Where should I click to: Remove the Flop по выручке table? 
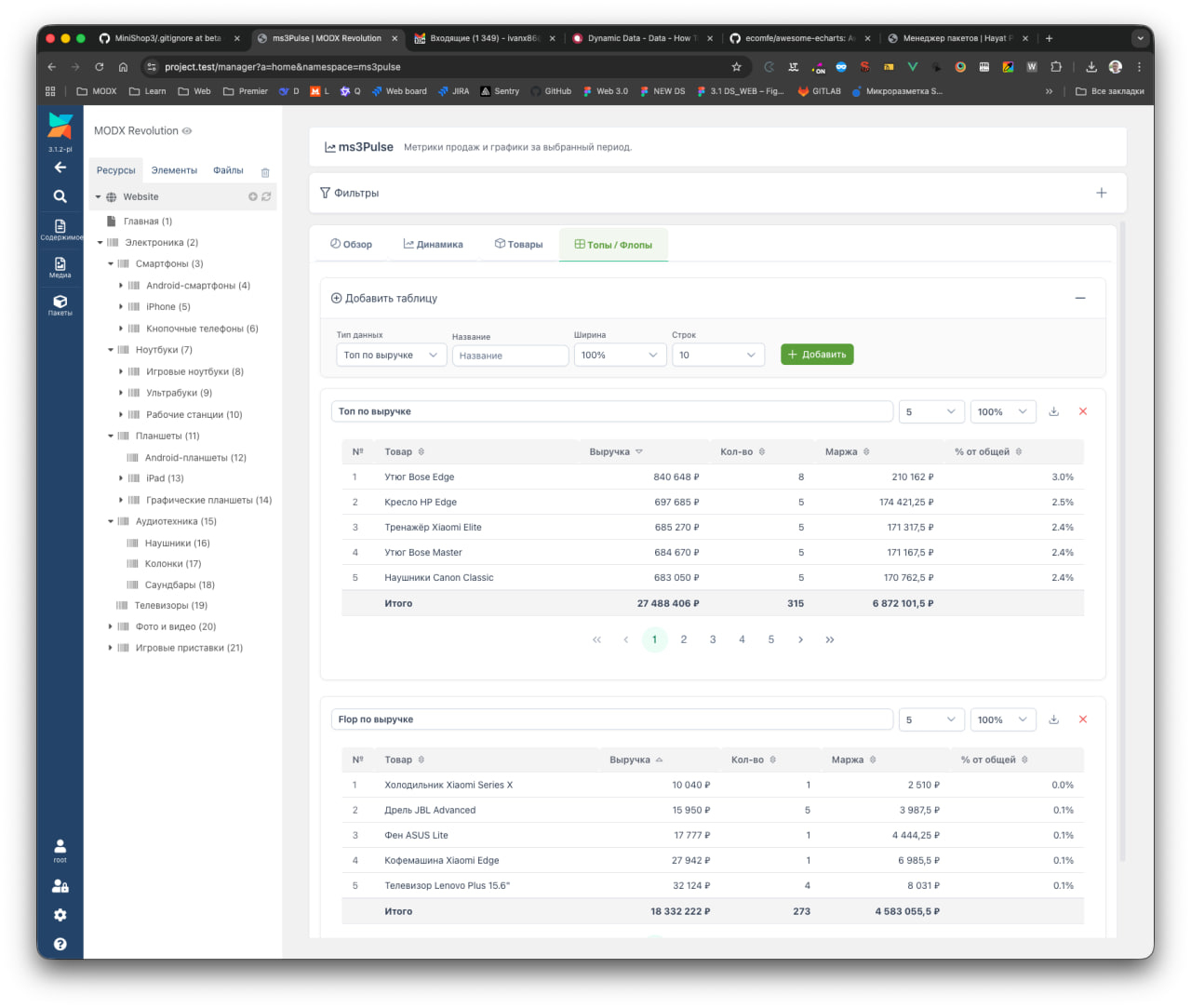pyautogui.click(x=1082, y=719)
